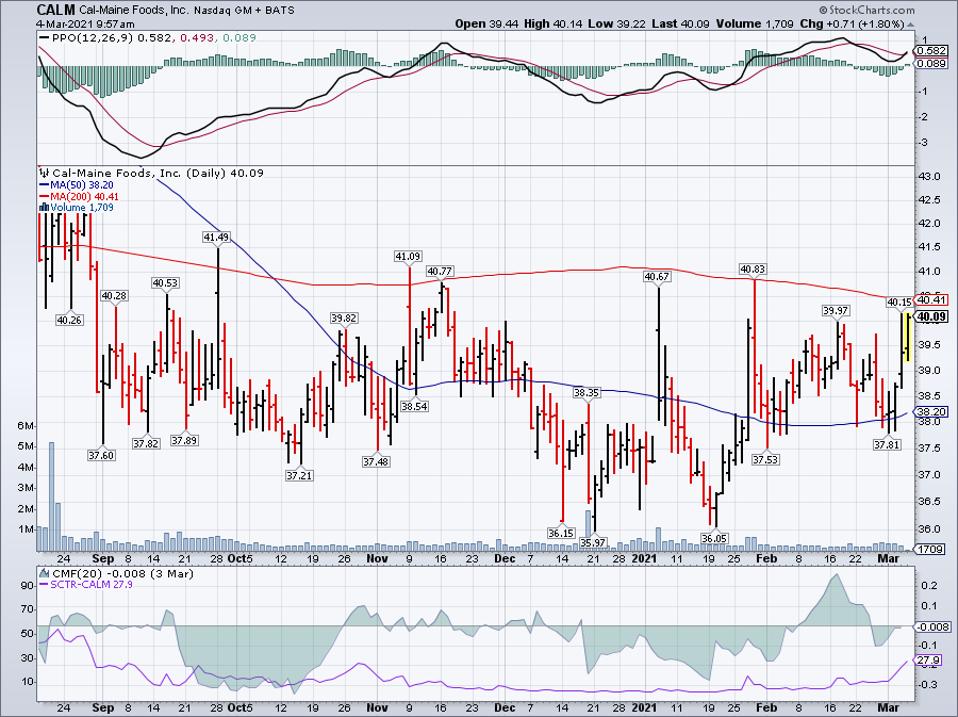Click the 4-Mar-2021 9:57am timestamp

[x=84, y=24]
